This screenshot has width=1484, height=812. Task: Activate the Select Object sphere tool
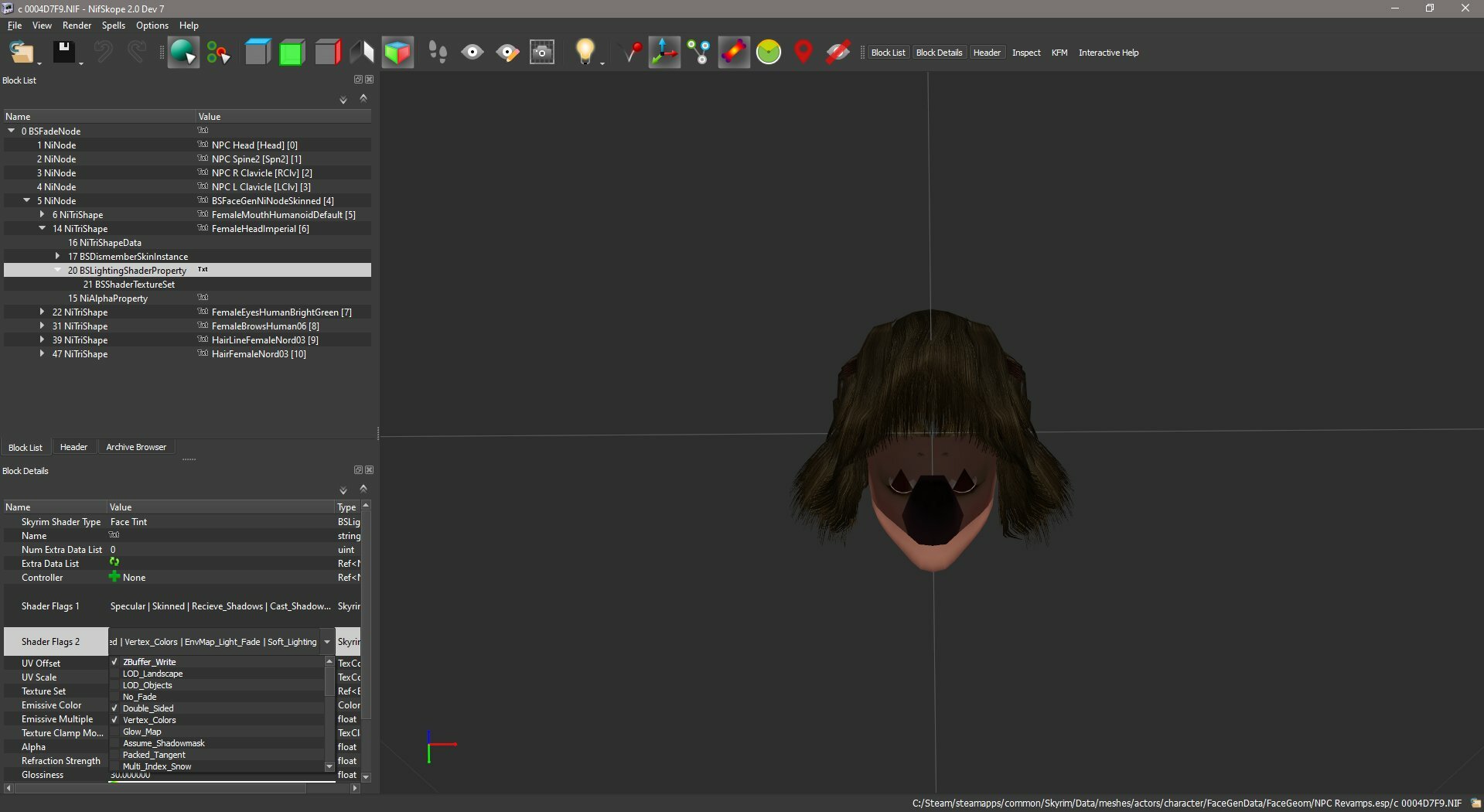183,53
